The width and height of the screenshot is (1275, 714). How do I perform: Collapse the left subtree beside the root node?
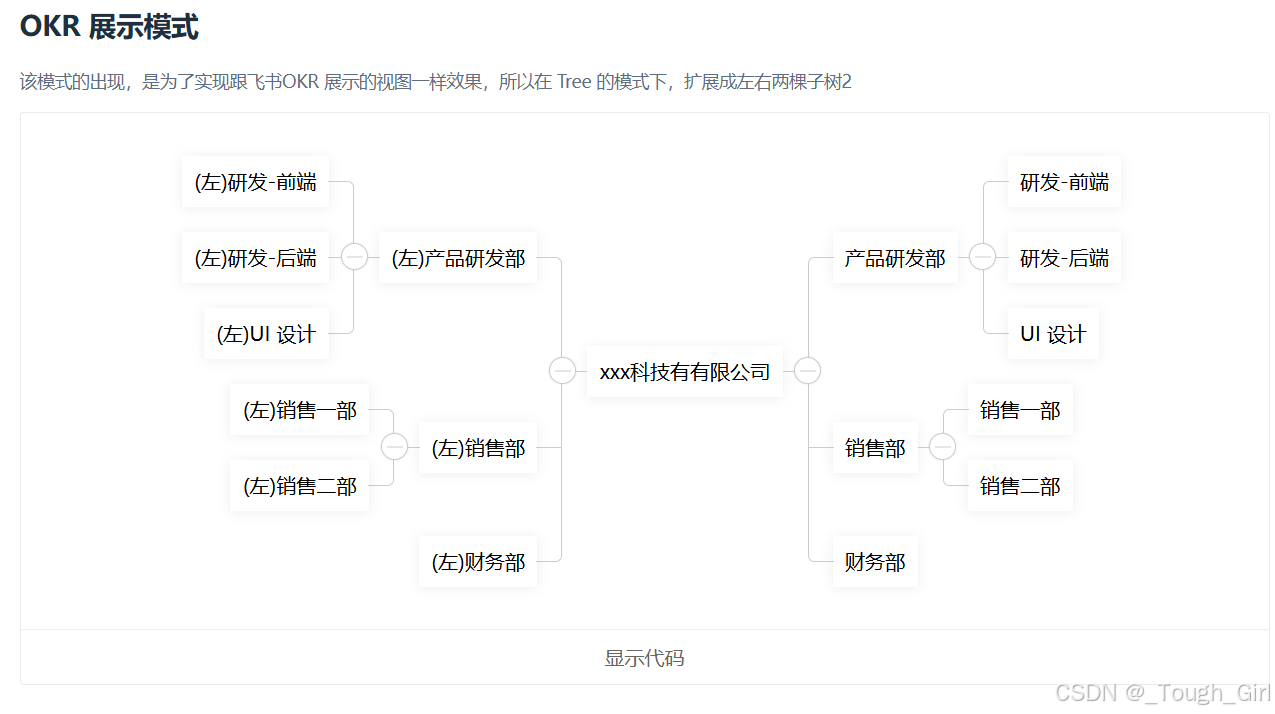[x=562, y=370]
